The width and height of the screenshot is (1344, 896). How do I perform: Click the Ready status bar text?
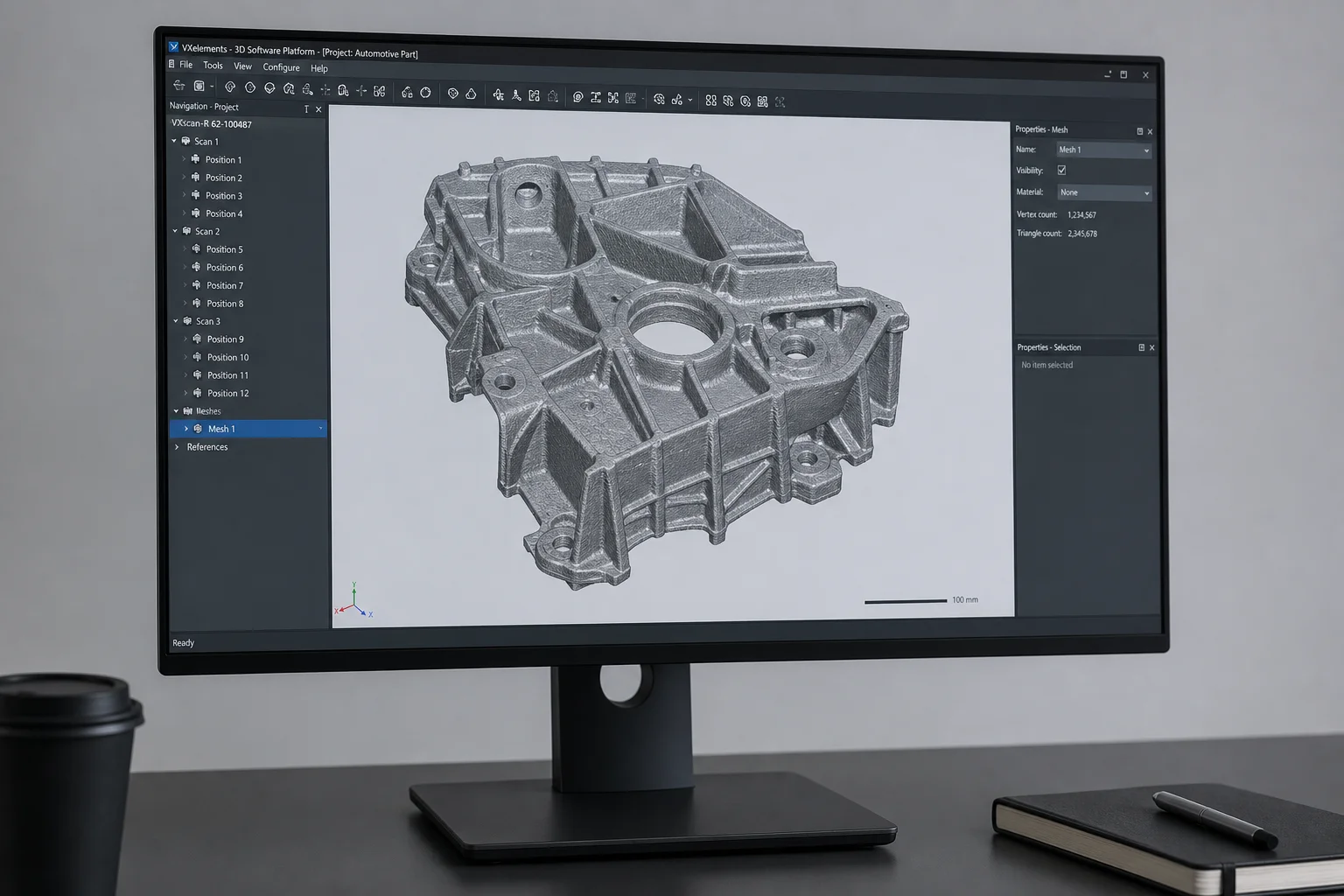click(184, 643)
